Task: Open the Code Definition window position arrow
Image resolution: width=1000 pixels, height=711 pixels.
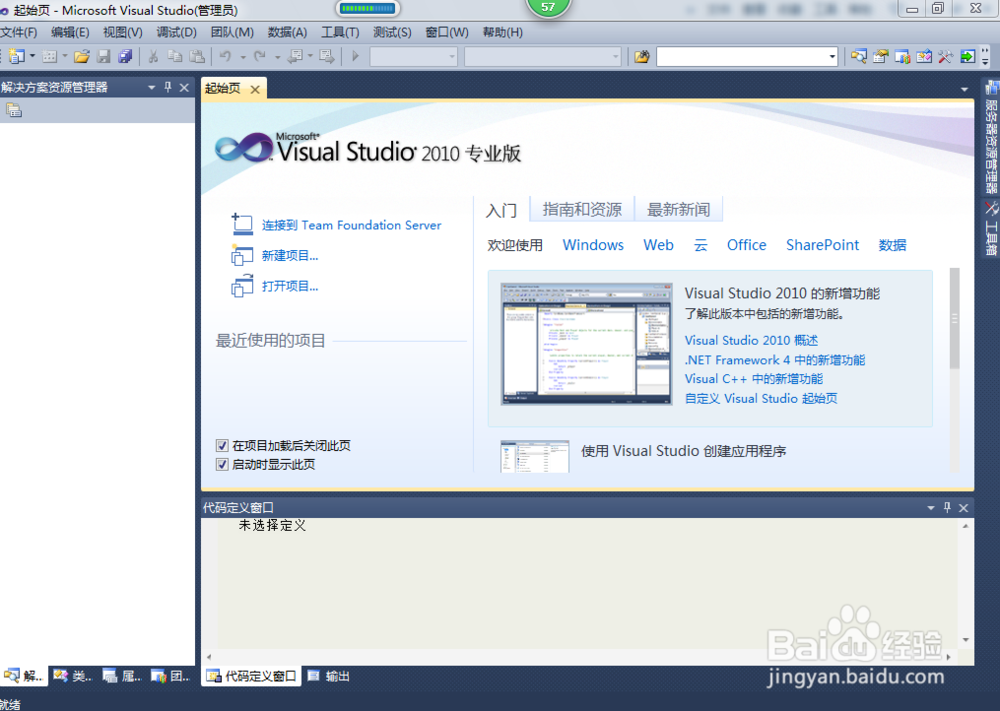Action: [x=930, y=508]
